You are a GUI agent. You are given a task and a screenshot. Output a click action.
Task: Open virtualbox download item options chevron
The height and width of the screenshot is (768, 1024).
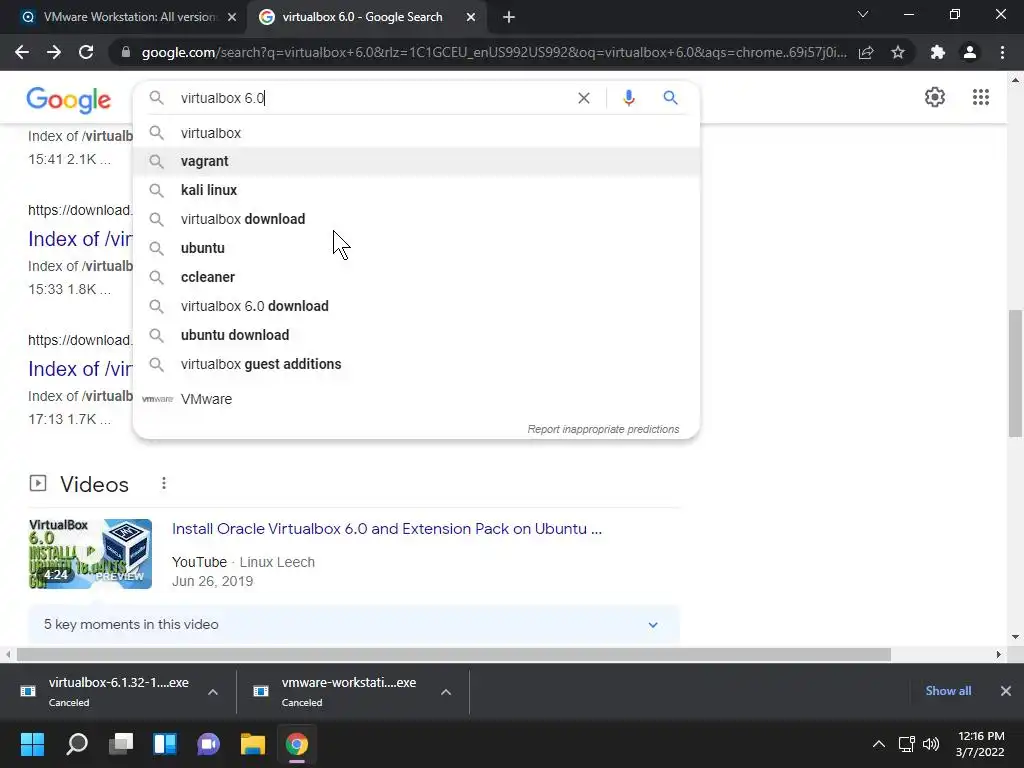click(x=213, y=692)
